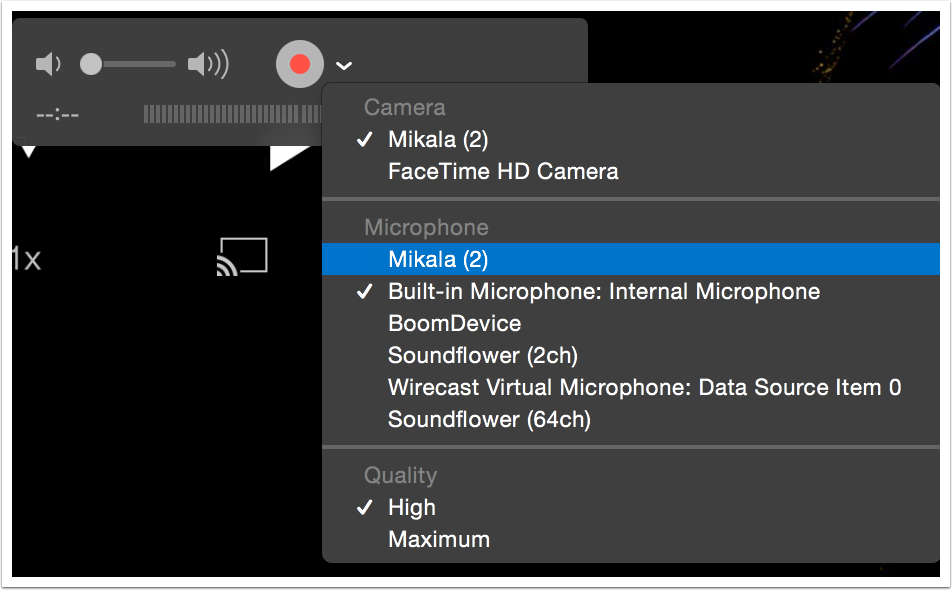Set quality to High
952x590 pixels.
(412, 507)
